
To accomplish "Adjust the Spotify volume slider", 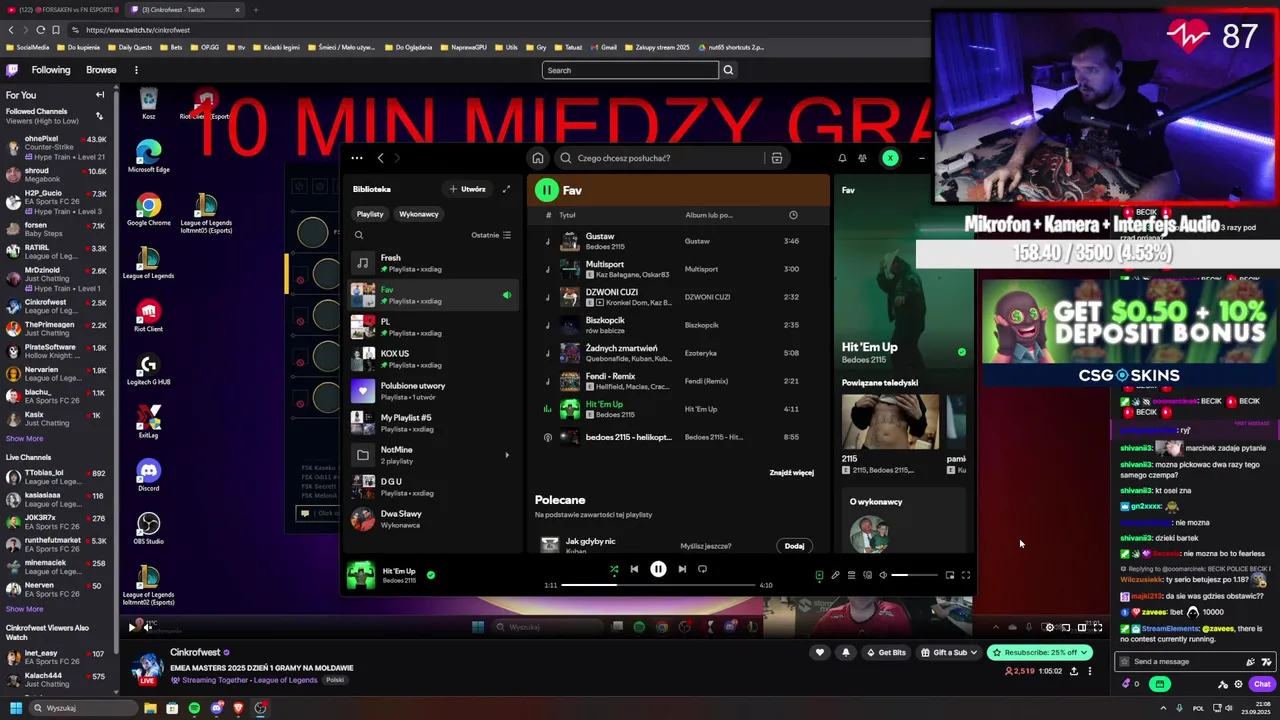I will (x=914, y=575).
